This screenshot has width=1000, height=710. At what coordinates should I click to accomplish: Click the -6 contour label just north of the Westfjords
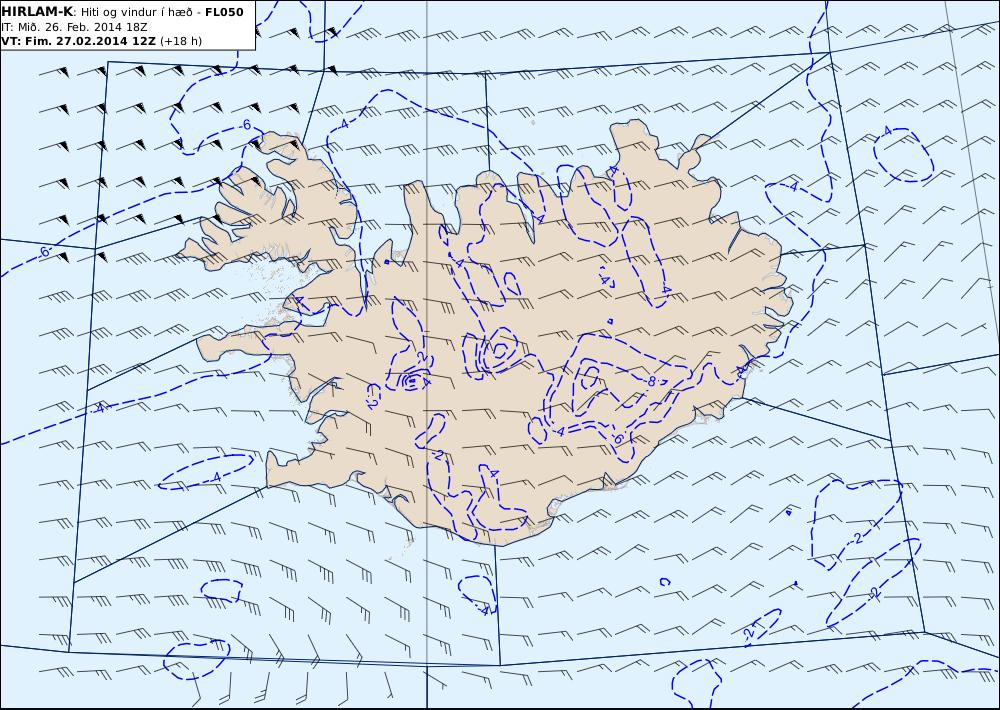pos(246,125)
